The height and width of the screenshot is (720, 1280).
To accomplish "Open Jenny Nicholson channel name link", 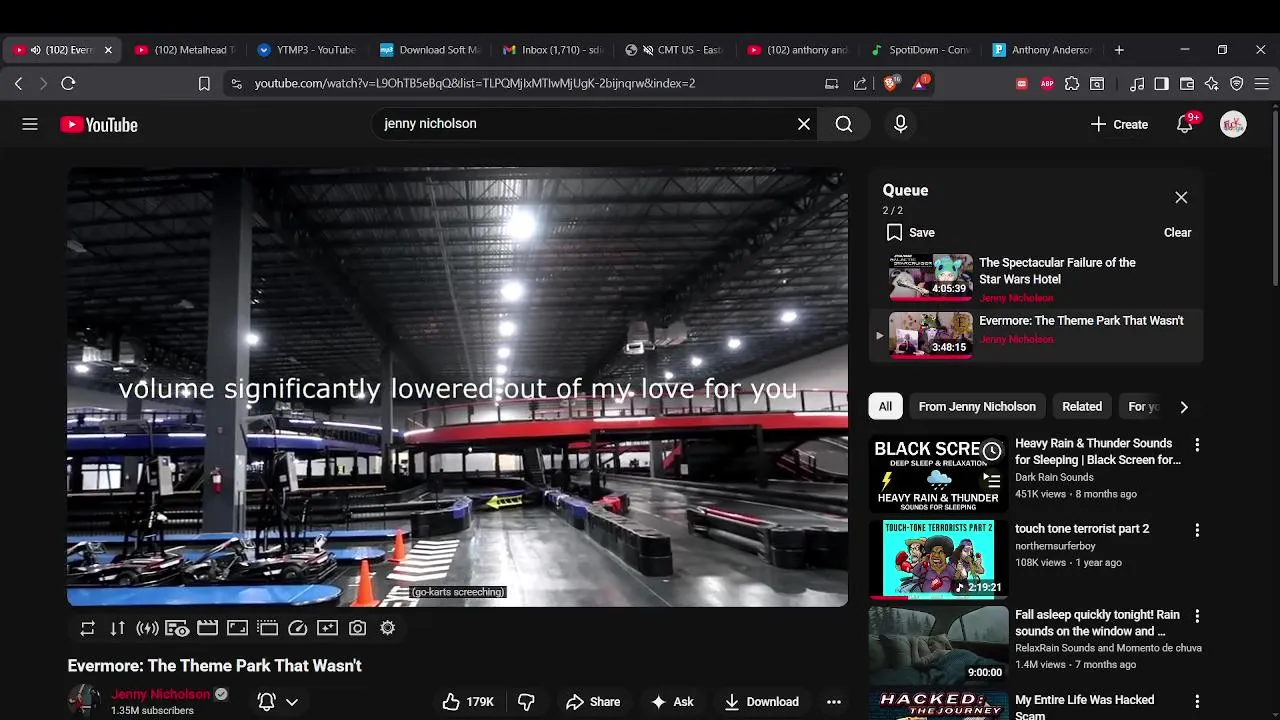I will tap(161, 694).
